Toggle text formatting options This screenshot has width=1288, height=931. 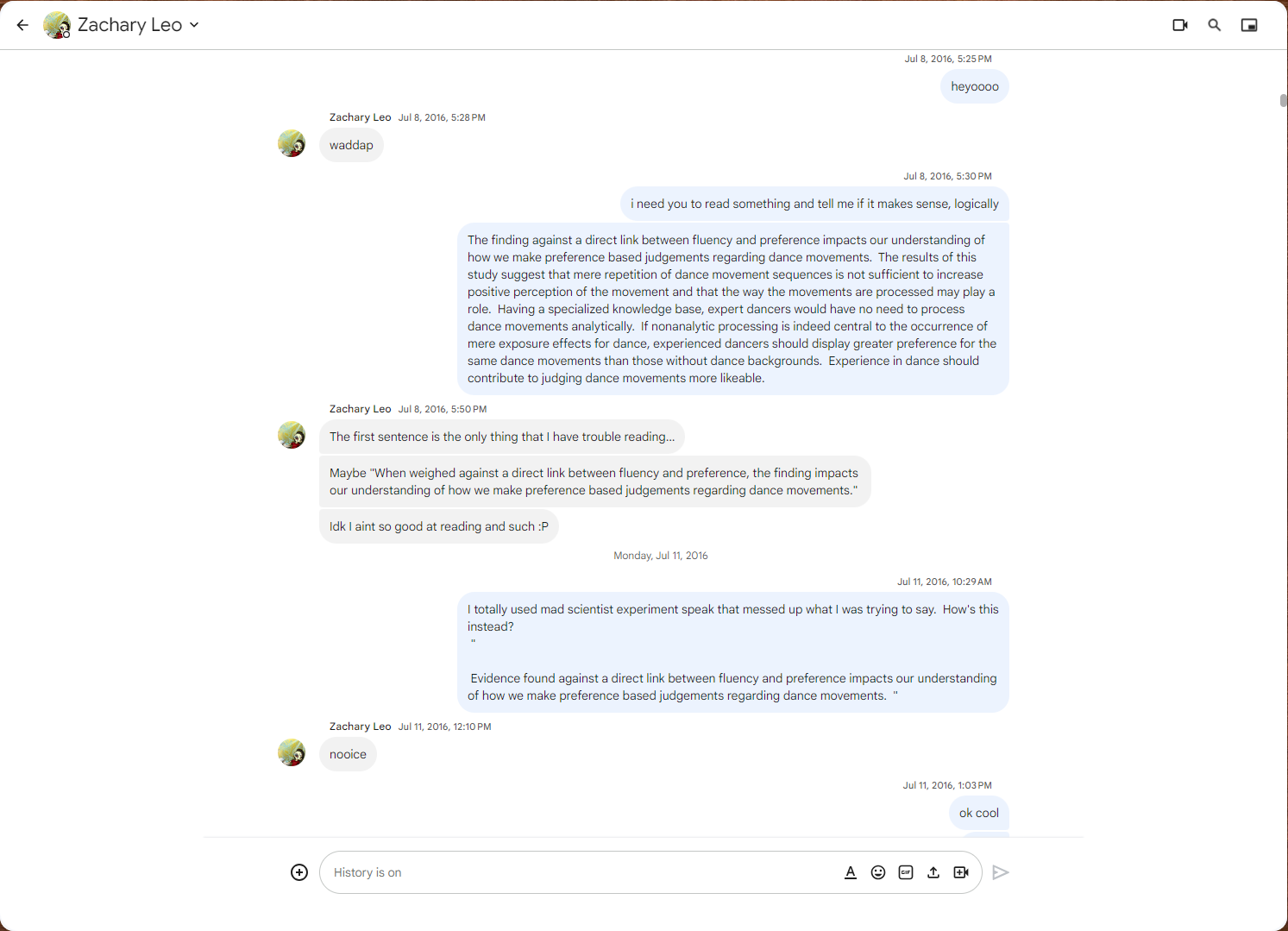pyautogui.click(x=851, y=872)
